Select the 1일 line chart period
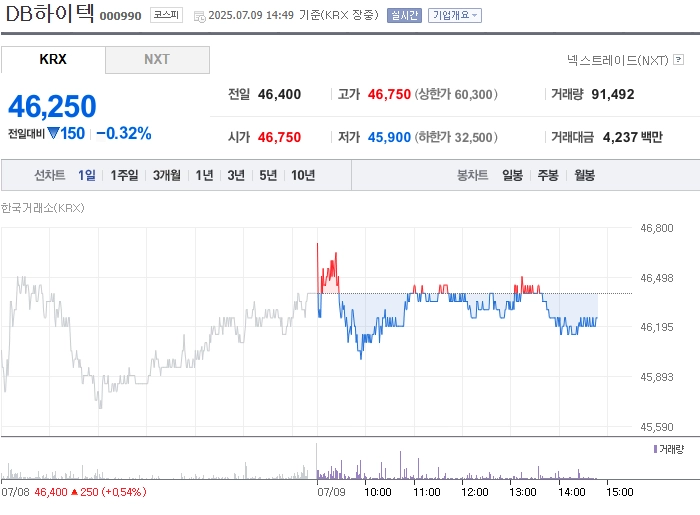 tap(87, 175)
